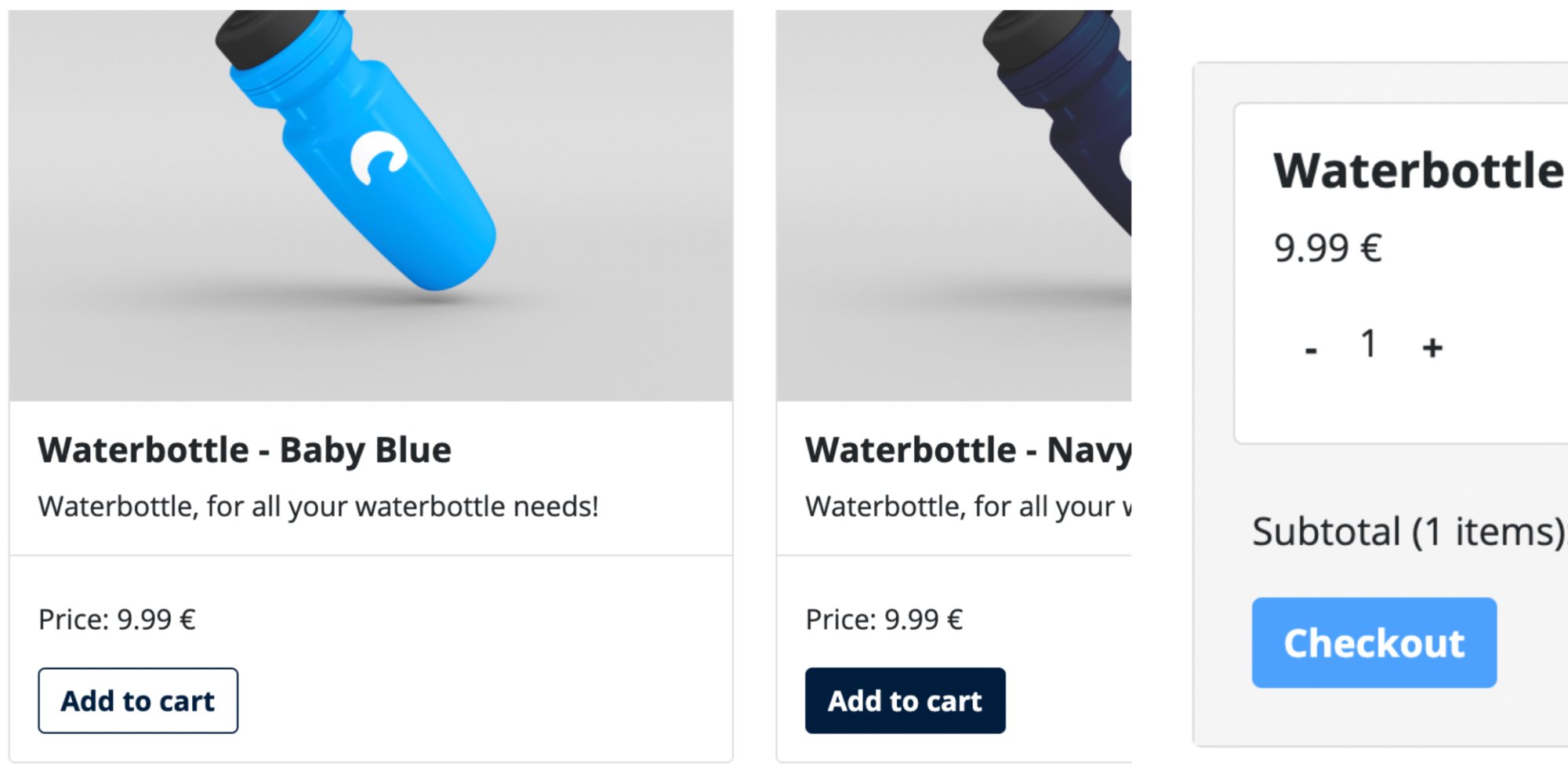Click the Waterbottle item name in the cart
This screenshot has height=778, width=1568.
click(1417, 171)
